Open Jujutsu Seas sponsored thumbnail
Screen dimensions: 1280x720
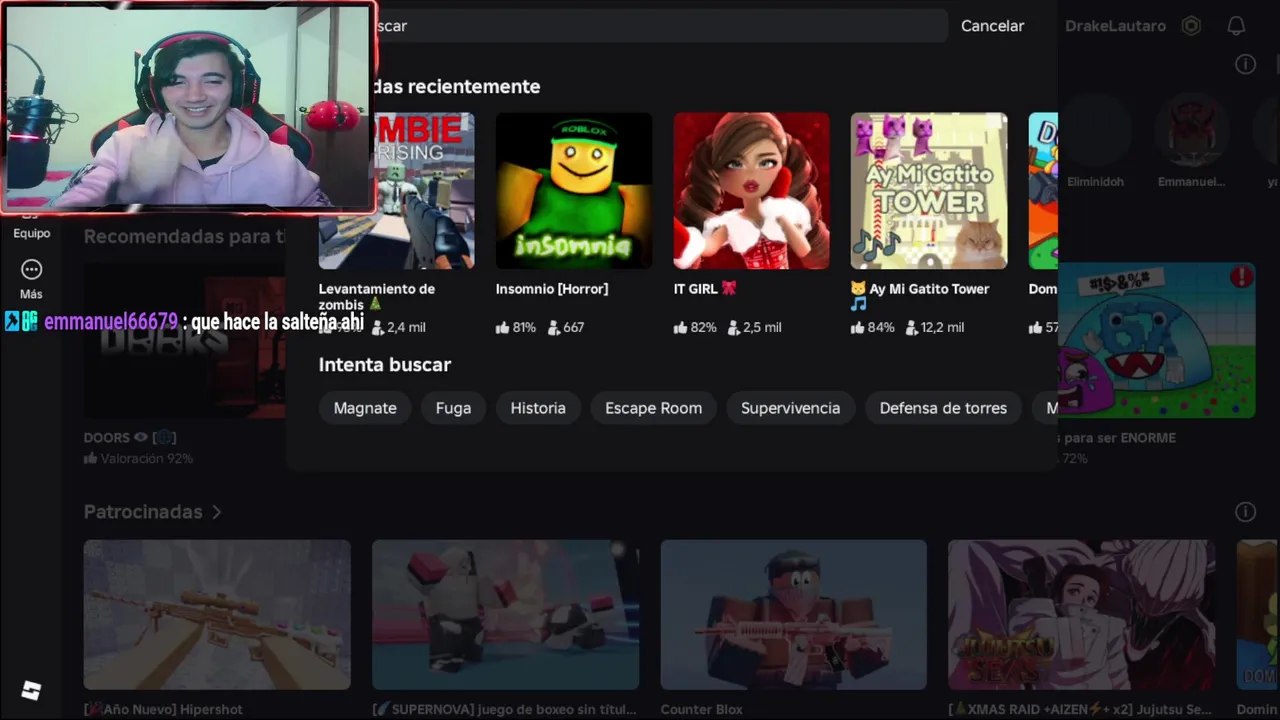point(1082,615)
